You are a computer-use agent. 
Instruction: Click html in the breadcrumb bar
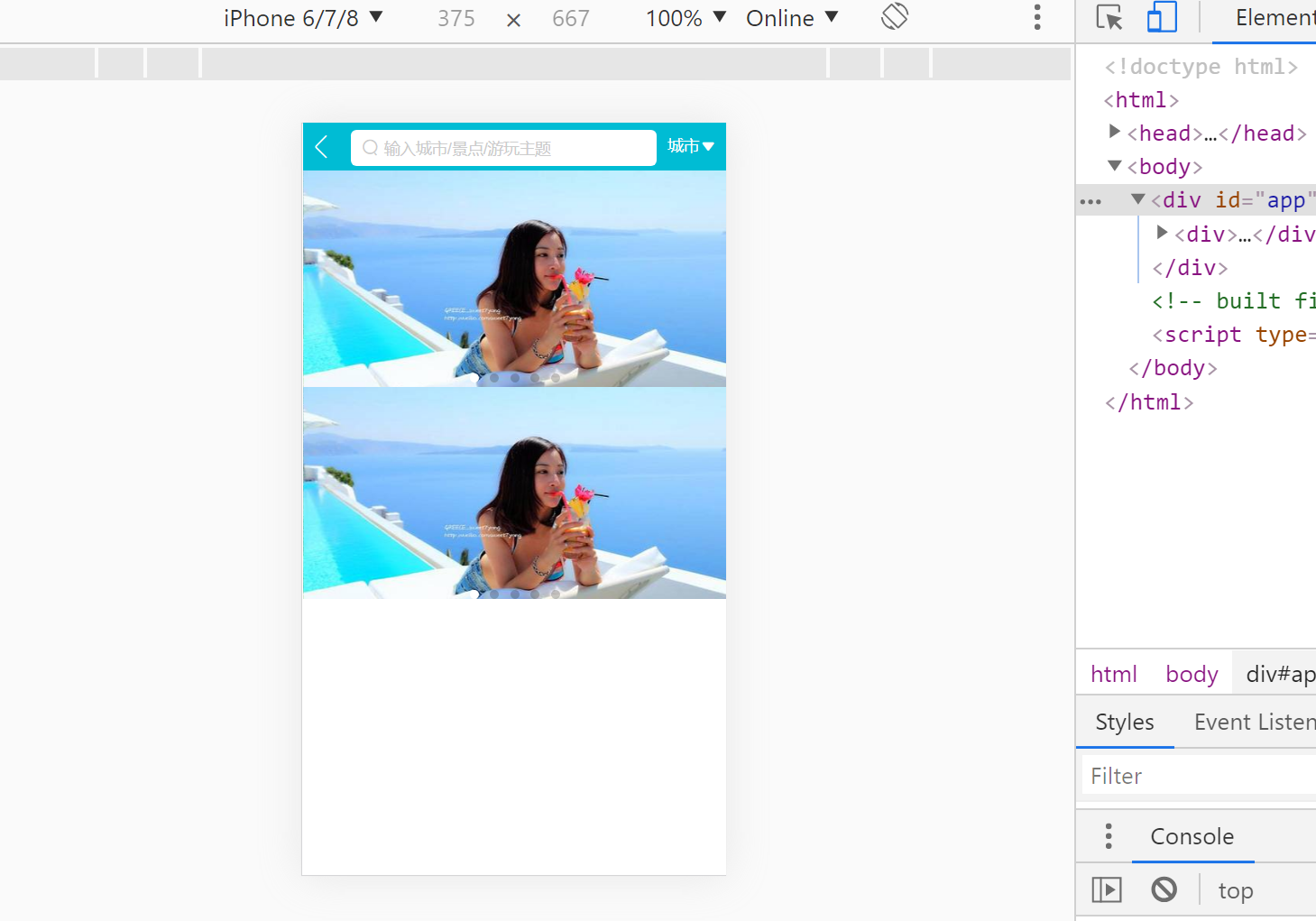(1114, 674)
